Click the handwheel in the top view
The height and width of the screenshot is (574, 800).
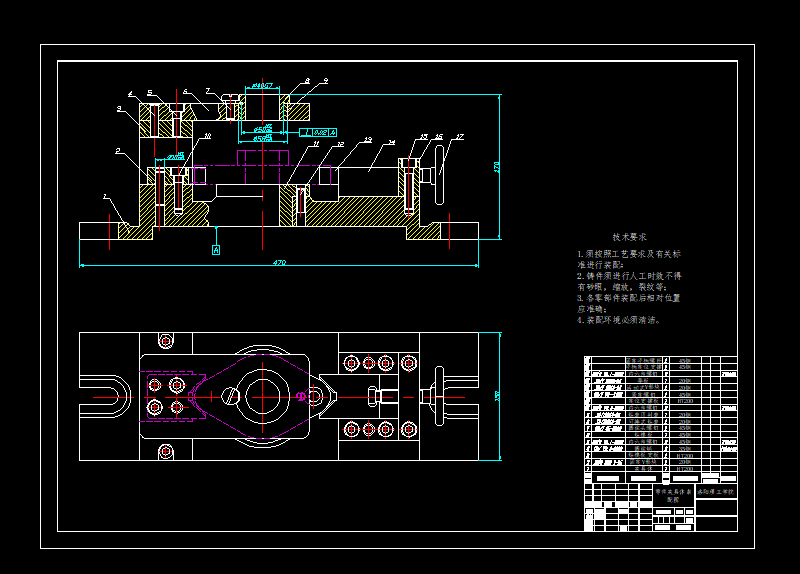439,396
